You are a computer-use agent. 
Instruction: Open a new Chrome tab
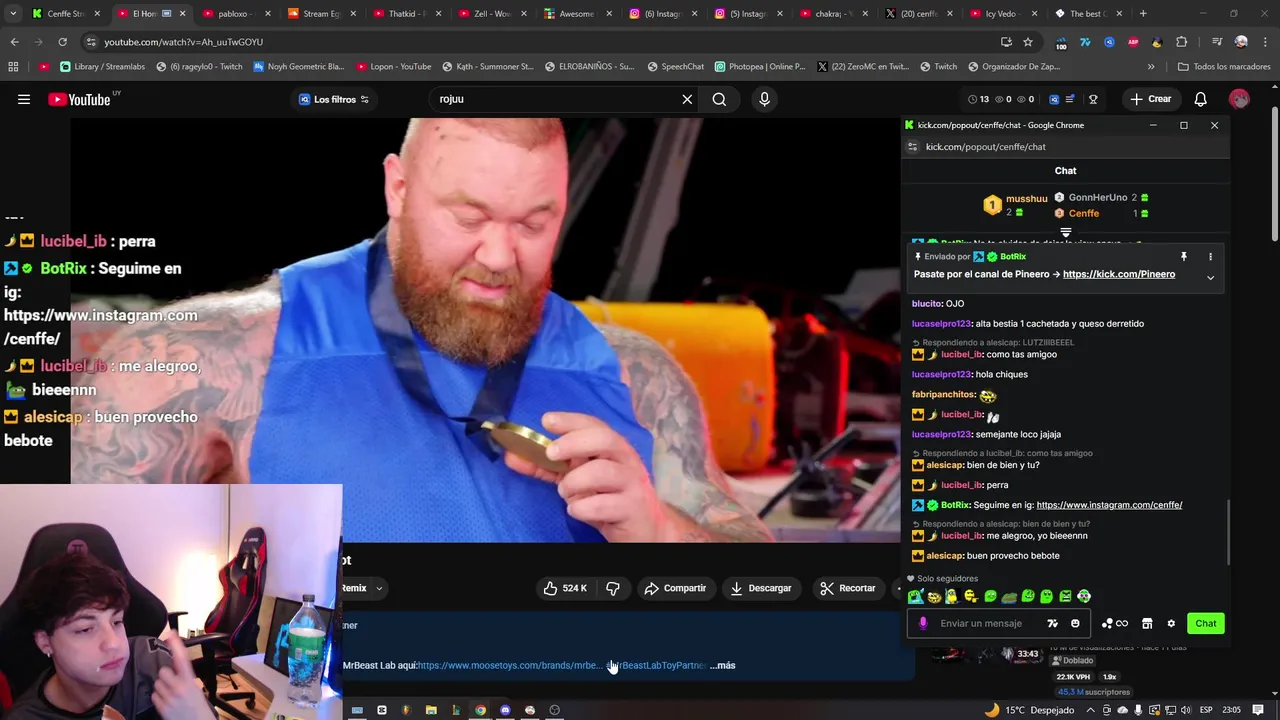point(1144,14)
